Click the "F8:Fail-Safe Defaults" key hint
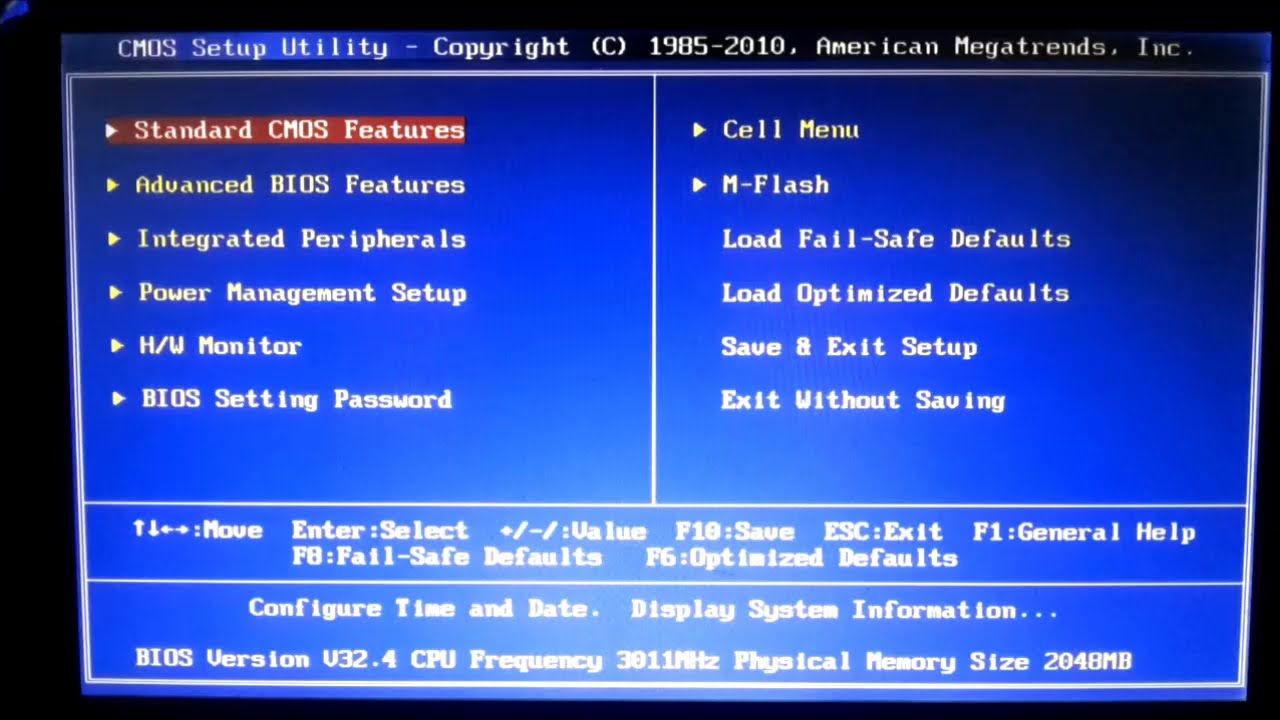Image resolution: width=1280 pixels, height=720 pixels. [x=447, y=557]
